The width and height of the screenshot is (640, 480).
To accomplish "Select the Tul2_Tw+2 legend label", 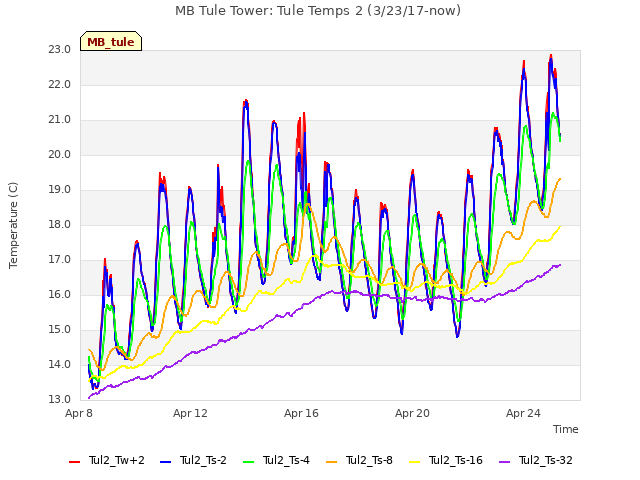I will click(117, 460).
